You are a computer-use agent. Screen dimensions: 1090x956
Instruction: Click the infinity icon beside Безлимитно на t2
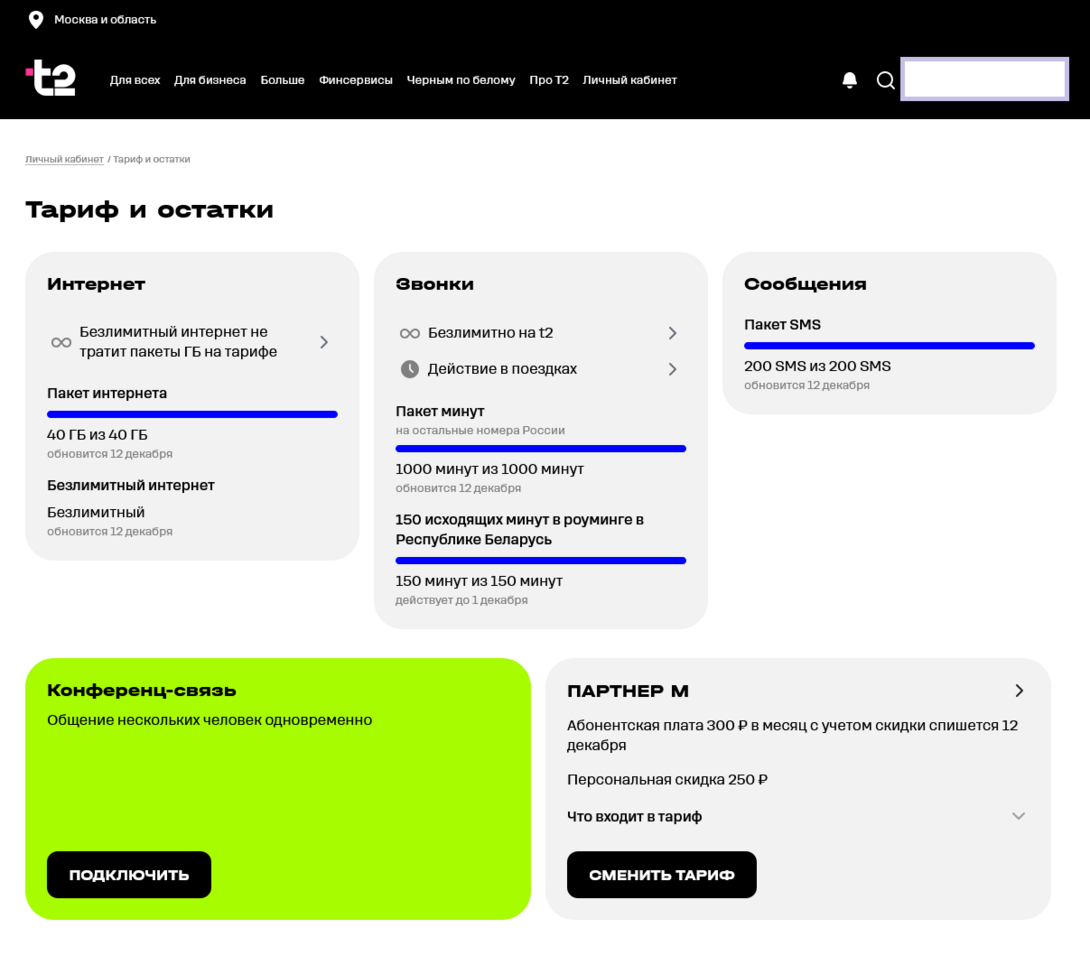pyautogui.click(x=409, y=333)
